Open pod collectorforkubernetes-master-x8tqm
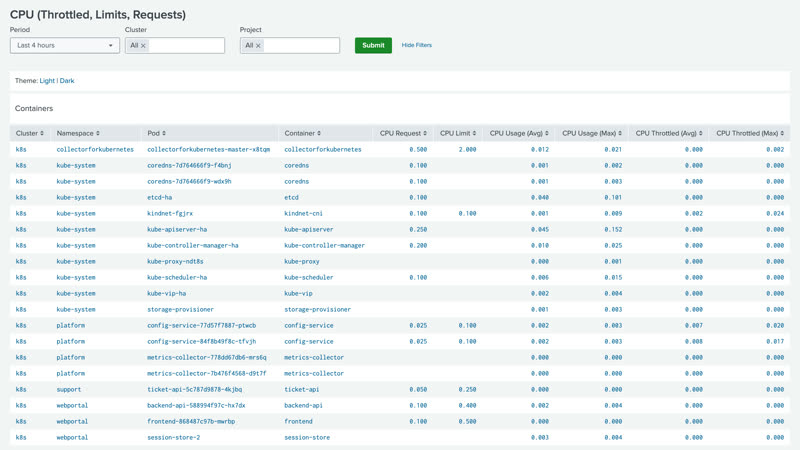 point(209,149)
